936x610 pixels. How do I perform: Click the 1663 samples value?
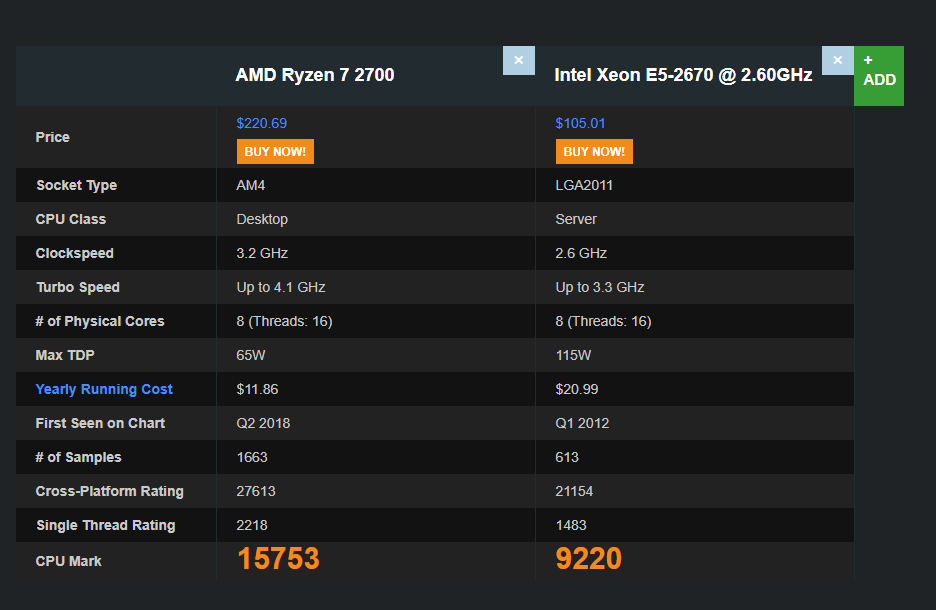click(252, 458)
